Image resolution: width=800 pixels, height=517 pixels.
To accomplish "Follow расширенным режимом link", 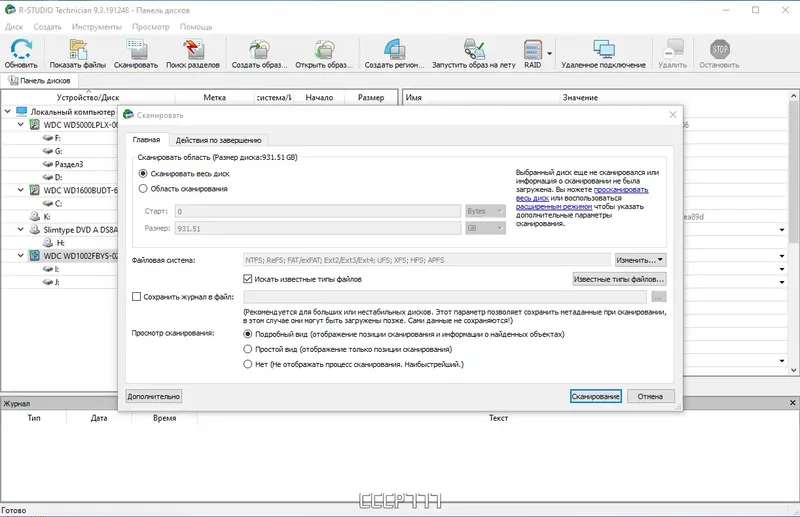I will pos(554,207).
